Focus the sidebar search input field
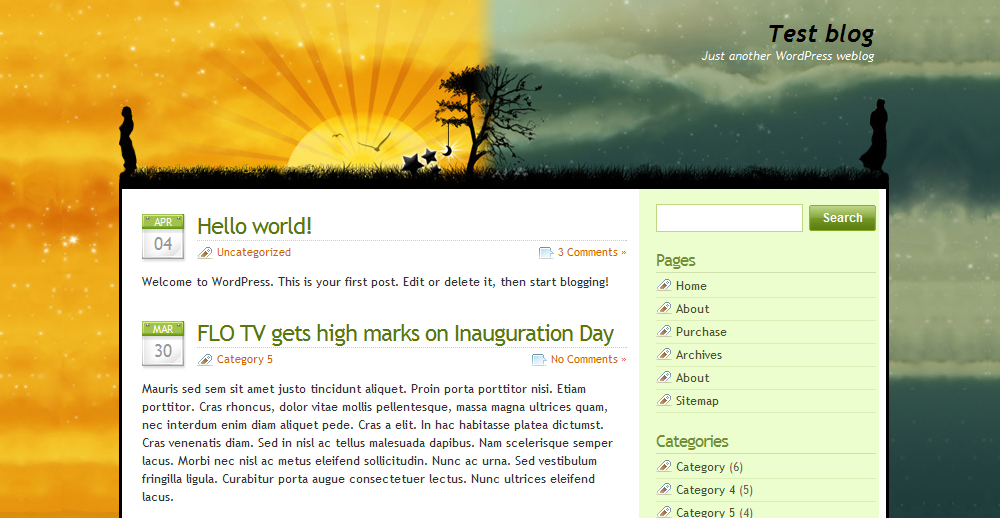Image resolution: width=1000 pixels, height=518 pixels. point(729,218)
